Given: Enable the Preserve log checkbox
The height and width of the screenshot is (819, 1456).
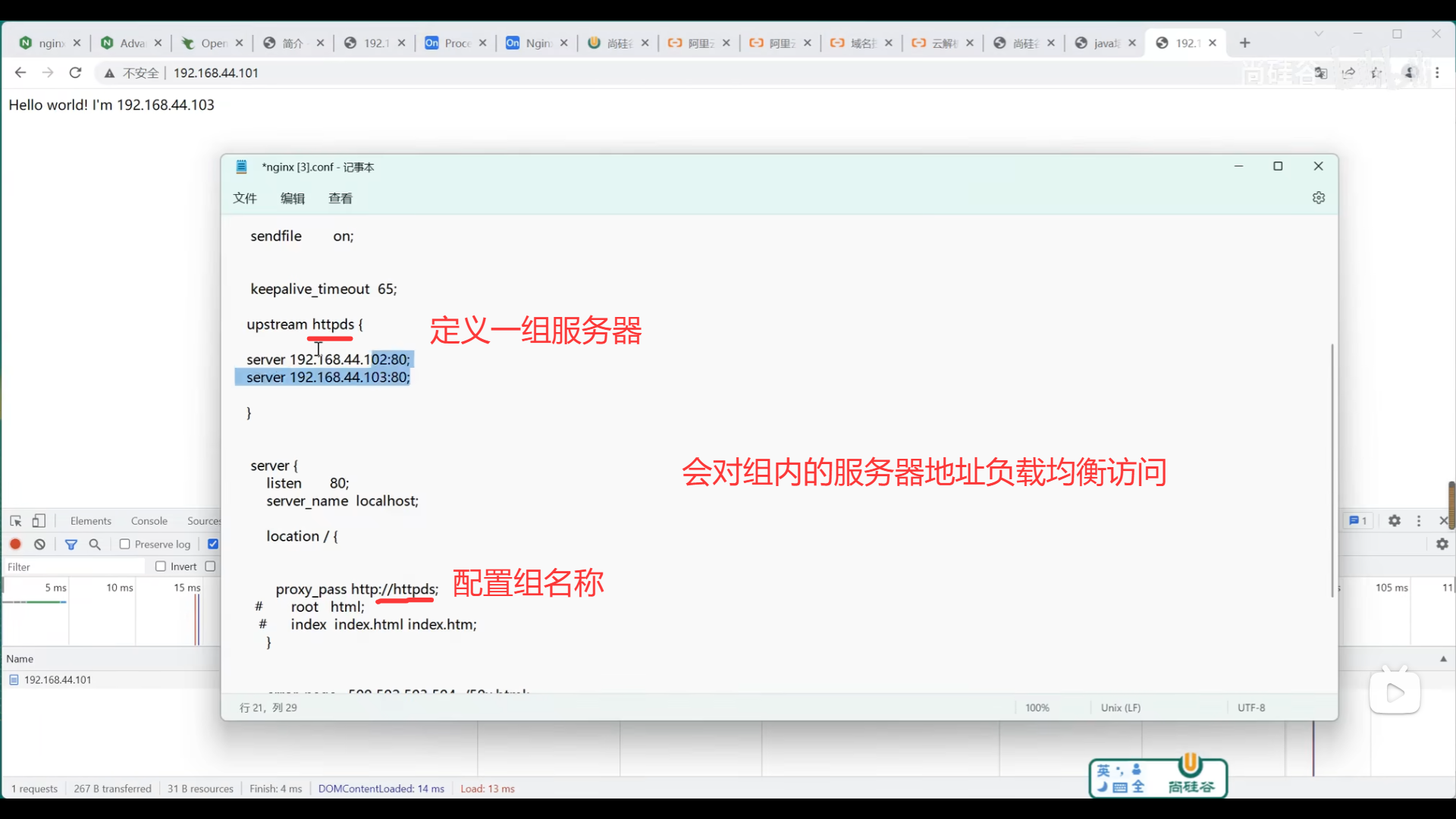Looking at the screenshot, I should pos(125,544).
